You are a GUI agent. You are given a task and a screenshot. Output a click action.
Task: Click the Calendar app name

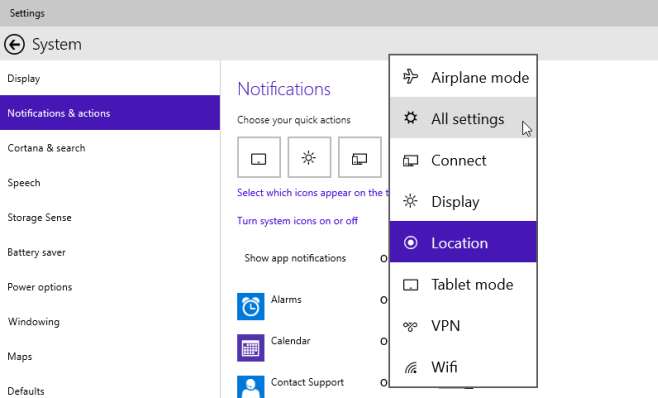[290, 340]
